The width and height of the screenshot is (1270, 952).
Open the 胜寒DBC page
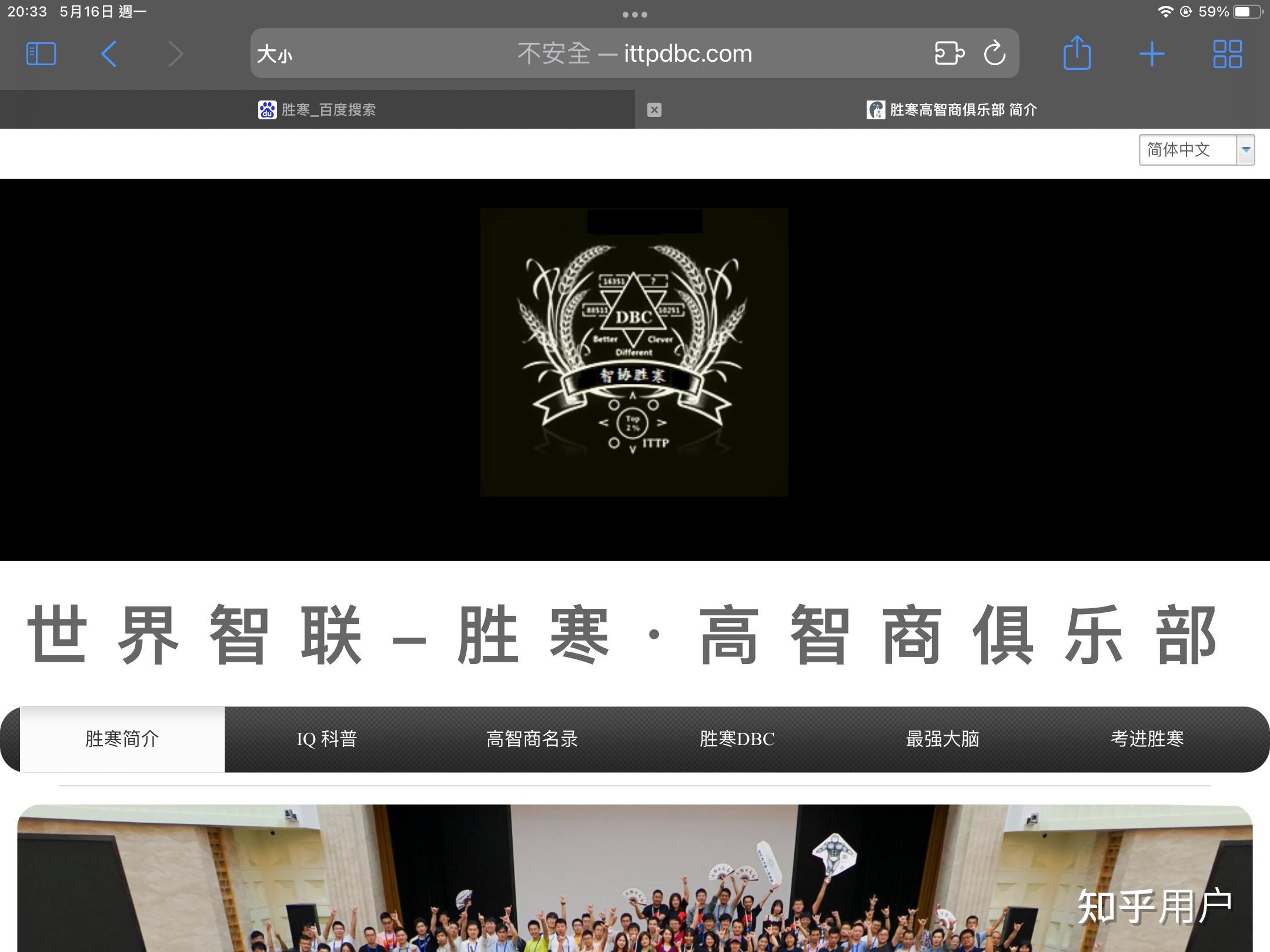(x=737, y=739)
